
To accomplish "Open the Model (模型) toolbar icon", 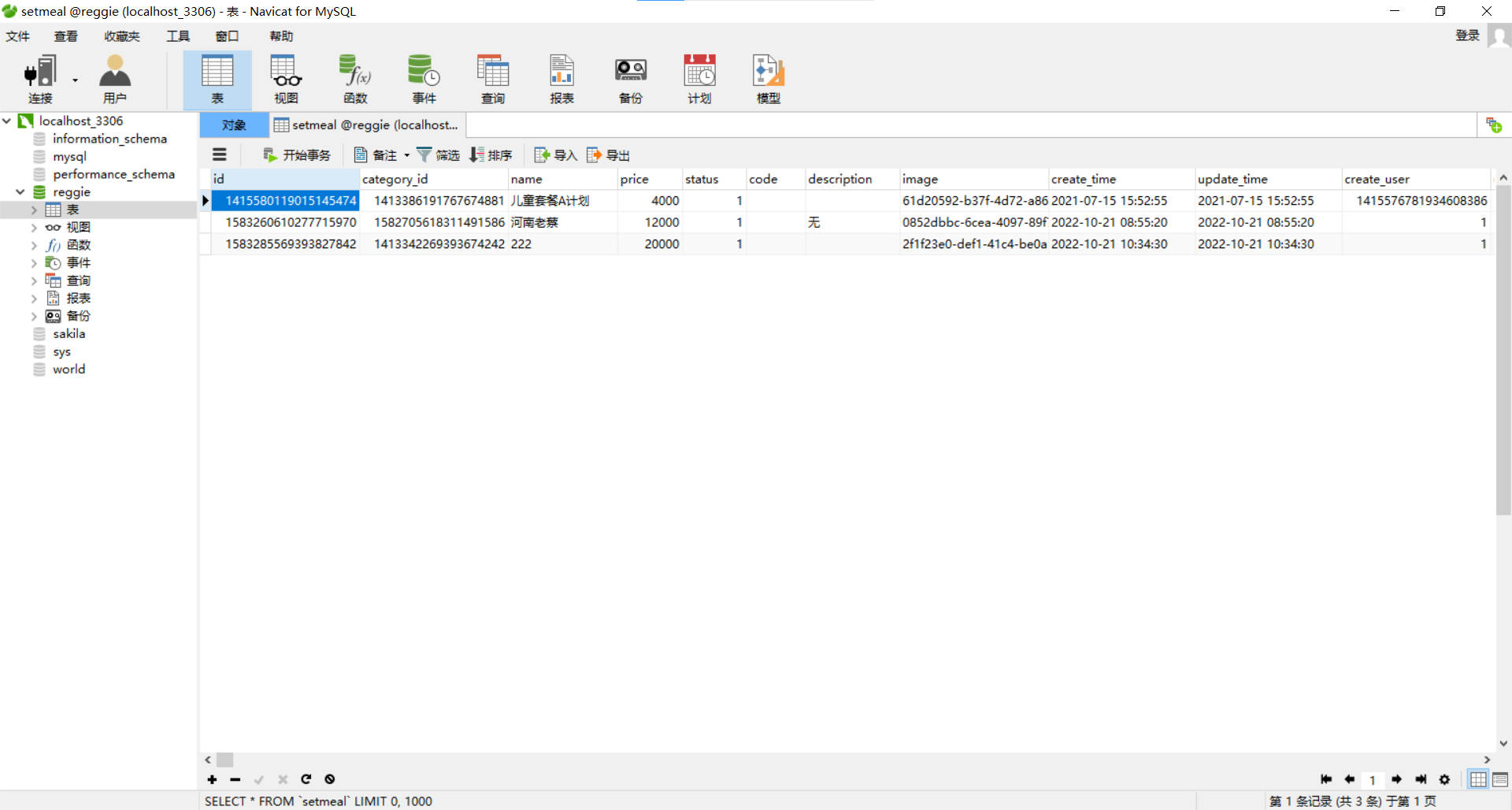I will click(769, 80).
